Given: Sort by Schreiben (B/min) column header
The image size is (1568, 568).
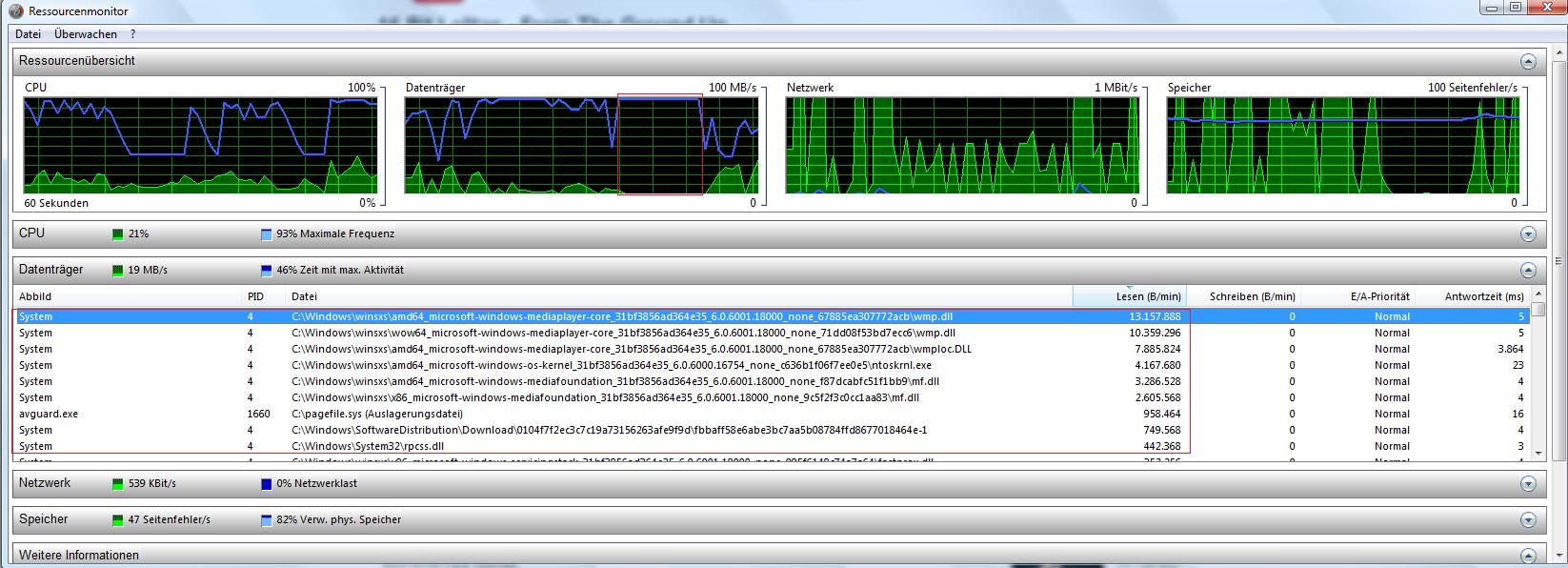Looking at the screenshot, I should point(1244,296).
